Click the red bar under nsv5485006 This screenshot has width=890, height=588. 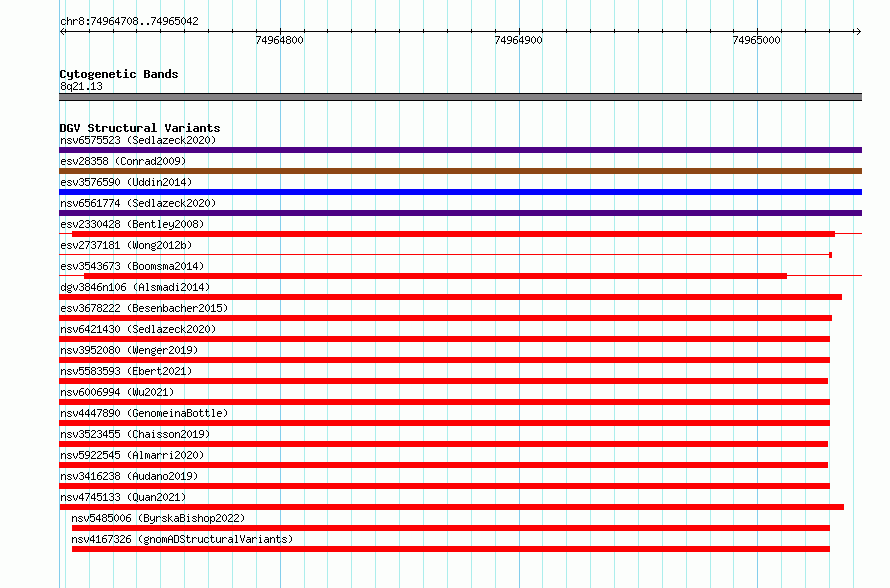451,528
